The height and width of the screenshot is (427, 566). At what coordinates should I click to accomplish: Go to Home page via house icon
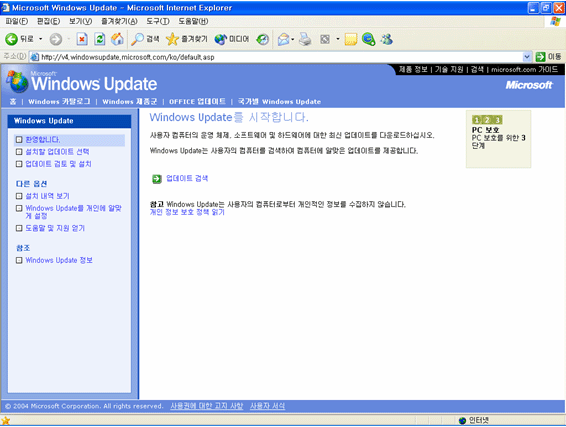(x=117, y=39)
